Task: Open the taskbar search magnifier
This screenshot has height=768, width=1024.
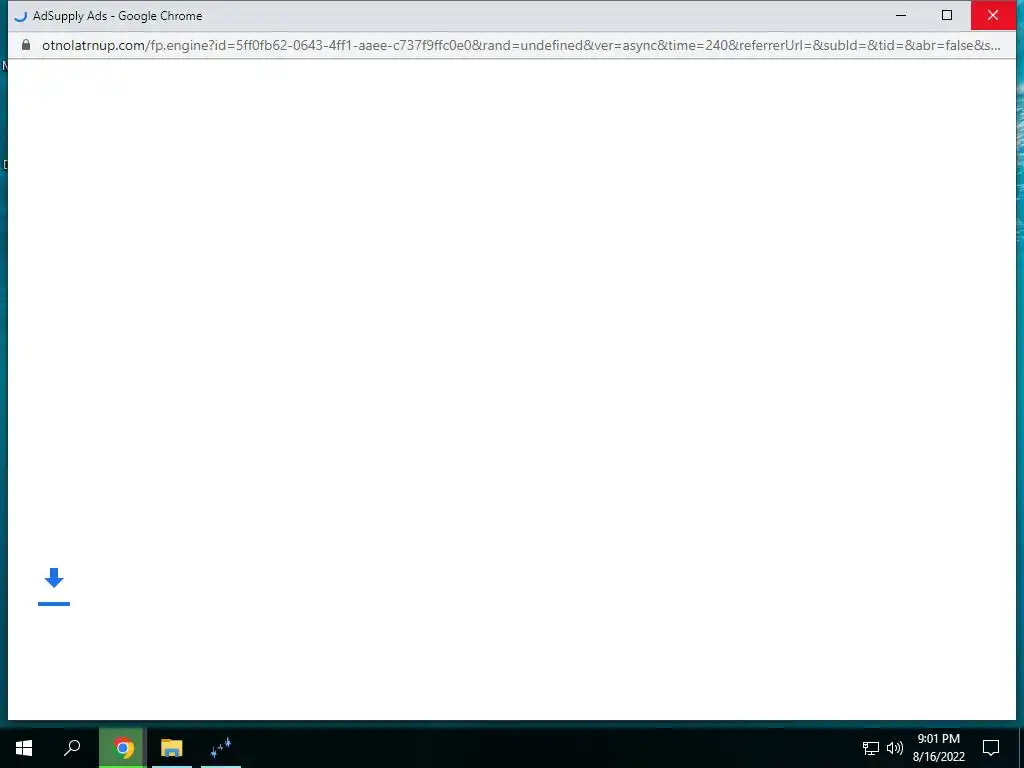Action: pos(72,748)
